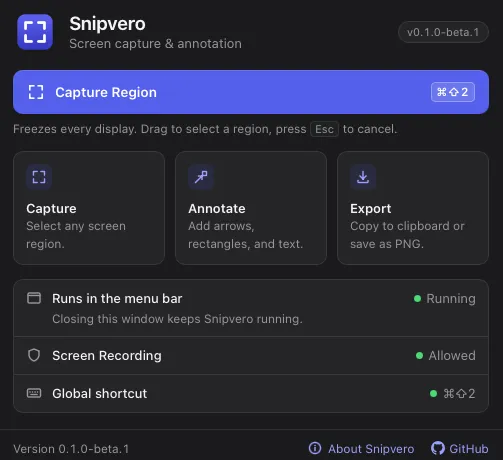This screenshot has height=460, width=503.
Task: Click 'Add arrows, rectangles, and text.' description
Action: tap(246, 235)
